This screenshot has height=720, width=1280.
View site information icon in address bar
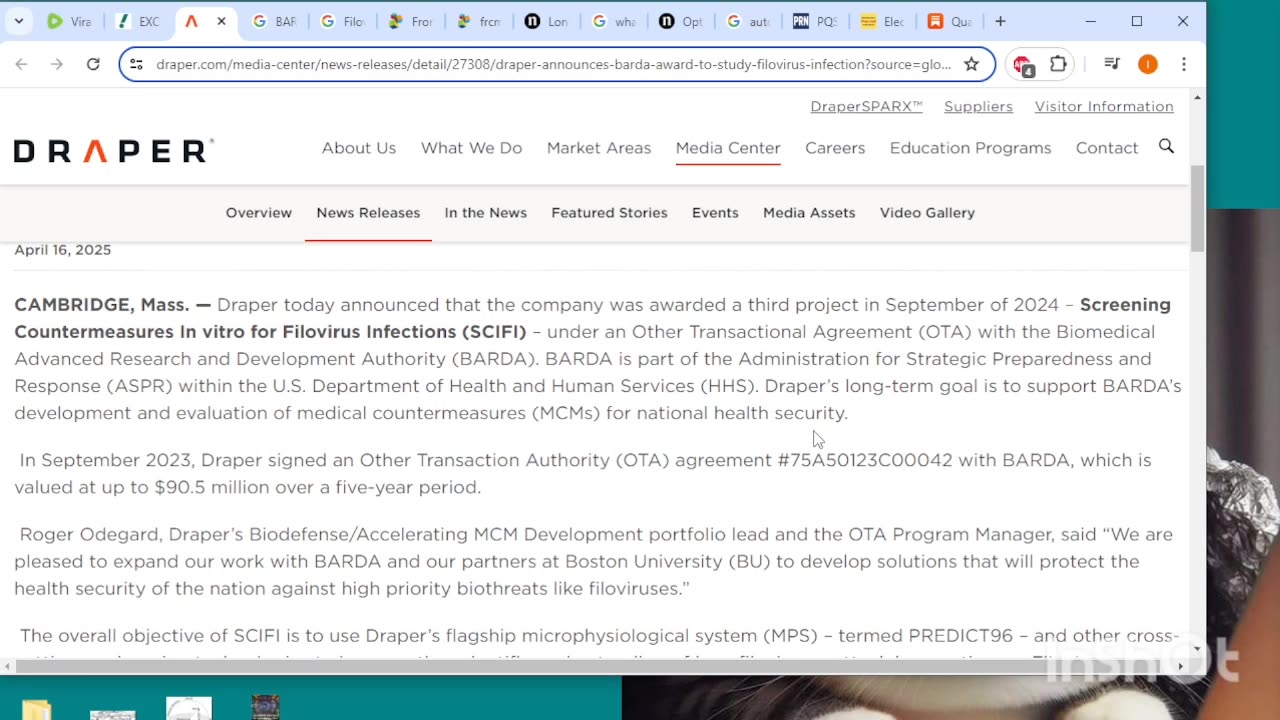click(x=137, y=64)
